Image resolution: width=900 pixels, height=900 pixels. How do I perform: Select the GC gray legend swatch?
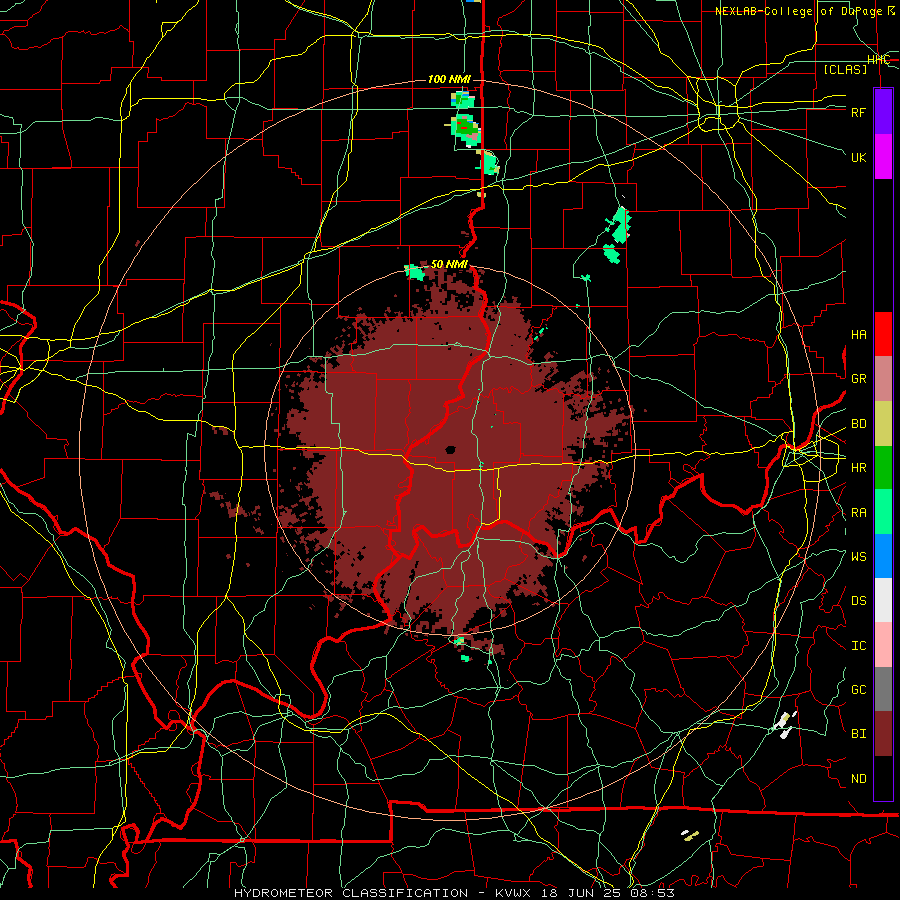pos(883,689)
